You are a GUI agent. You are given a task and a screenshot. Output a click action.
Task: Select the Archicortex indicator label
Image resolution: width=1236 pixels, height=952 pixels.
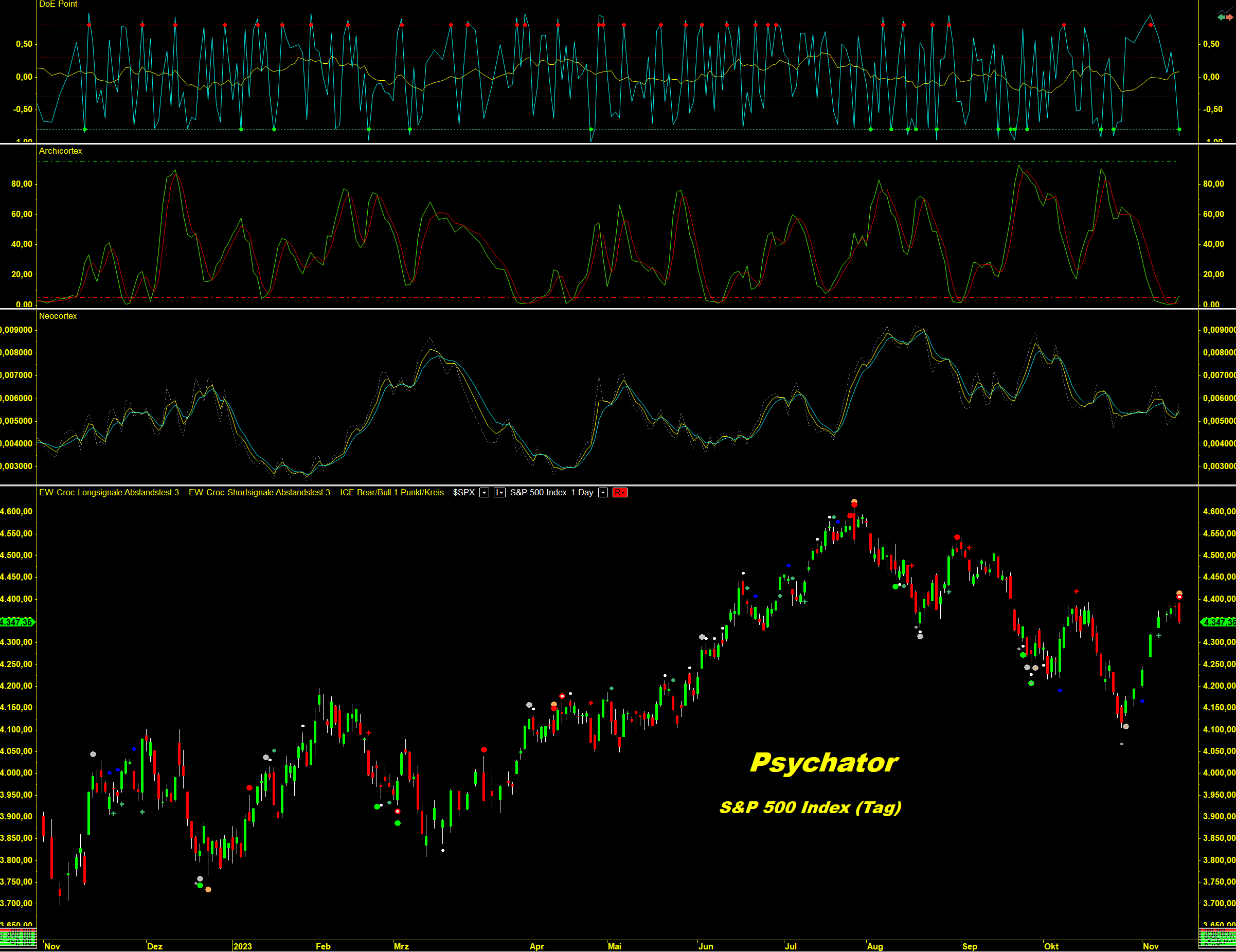(61, 151)
